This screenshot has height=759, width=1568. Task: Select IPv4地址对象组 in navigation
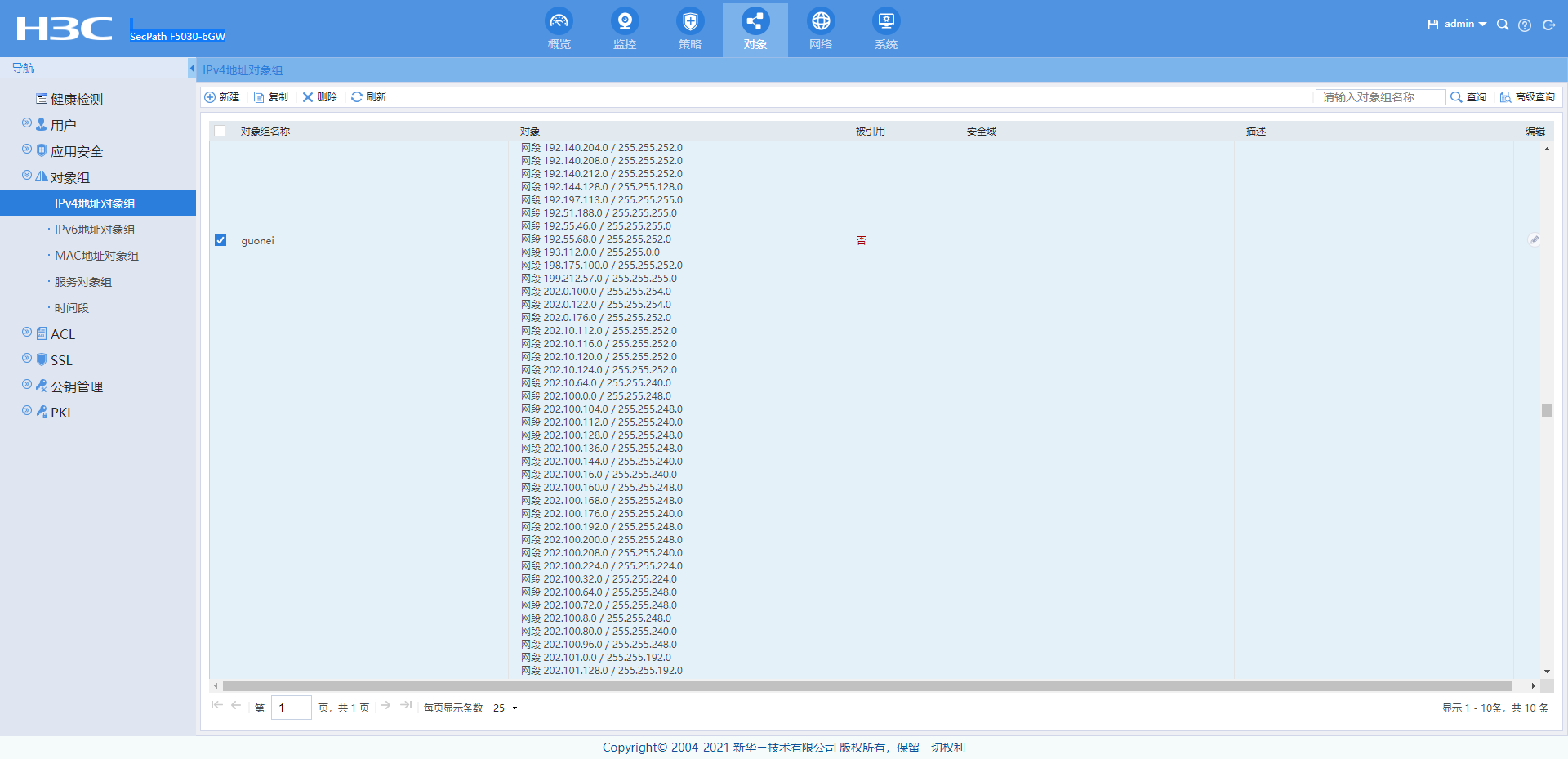click(x=98, y=203)
